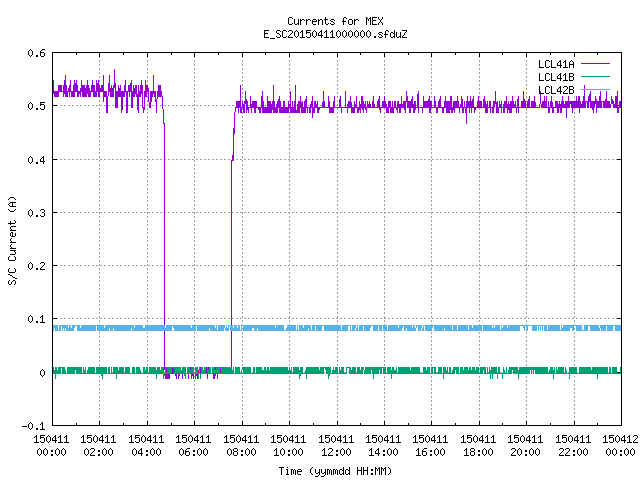Click the x-axis tick 150411 22:00
Viewport: 640px width, 480px height.
(573, 445)
